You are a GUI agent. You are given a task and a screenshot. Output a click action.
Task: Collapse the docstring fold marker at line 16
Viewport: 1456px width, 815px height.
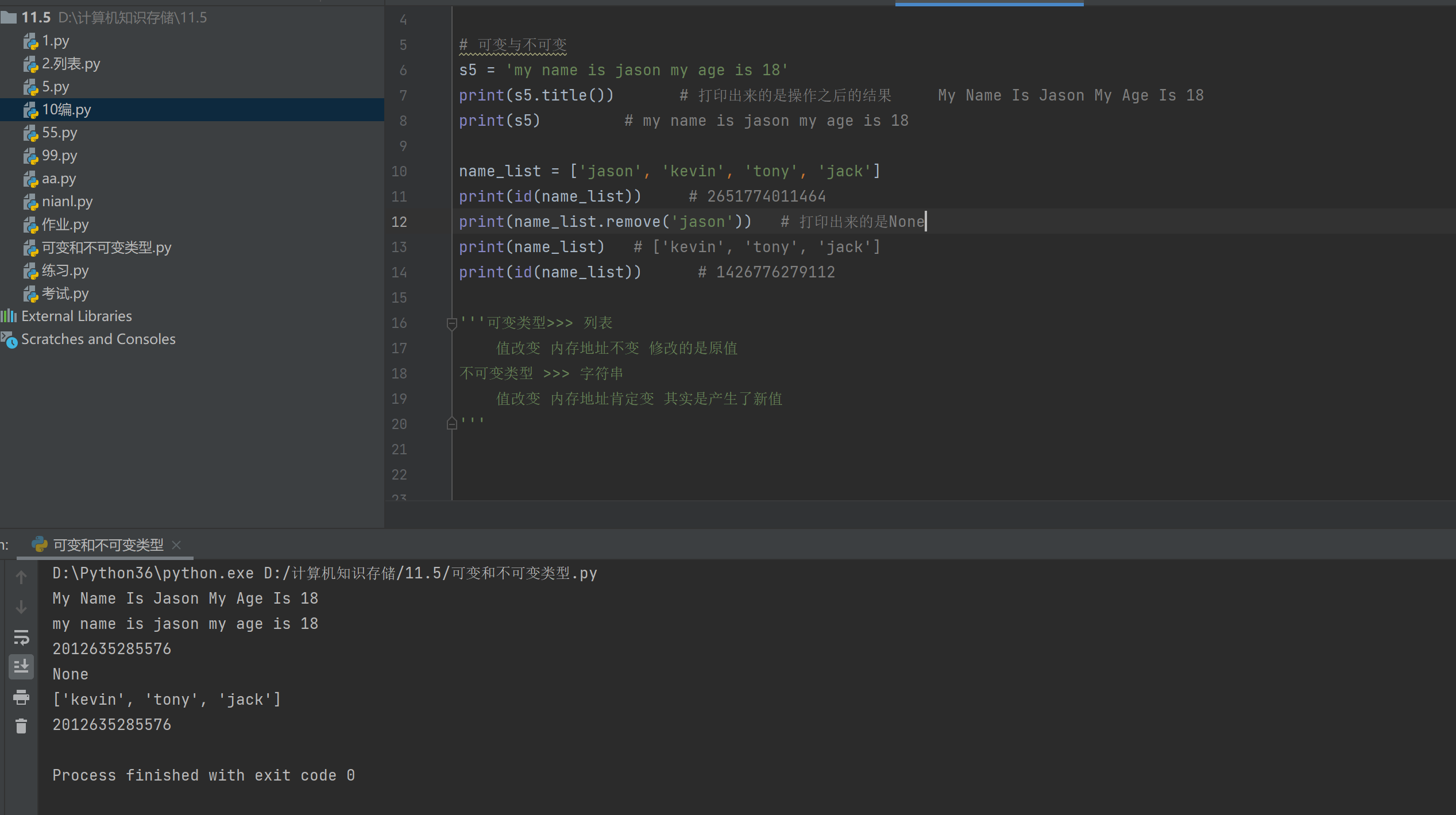(452, 323)
